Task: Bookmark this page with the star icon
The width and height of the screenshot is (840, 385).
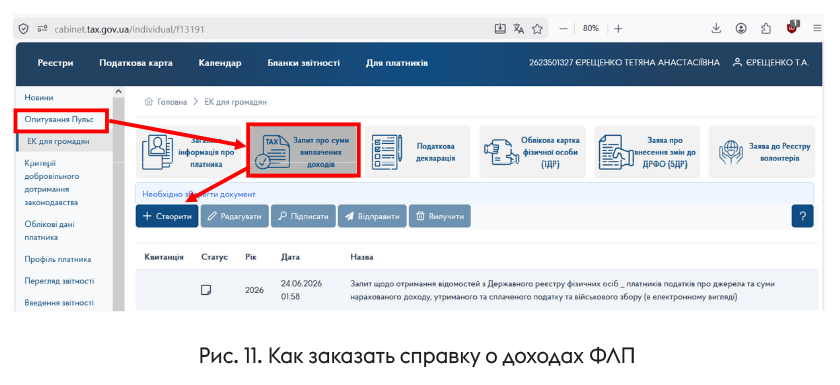Action: 537,28
